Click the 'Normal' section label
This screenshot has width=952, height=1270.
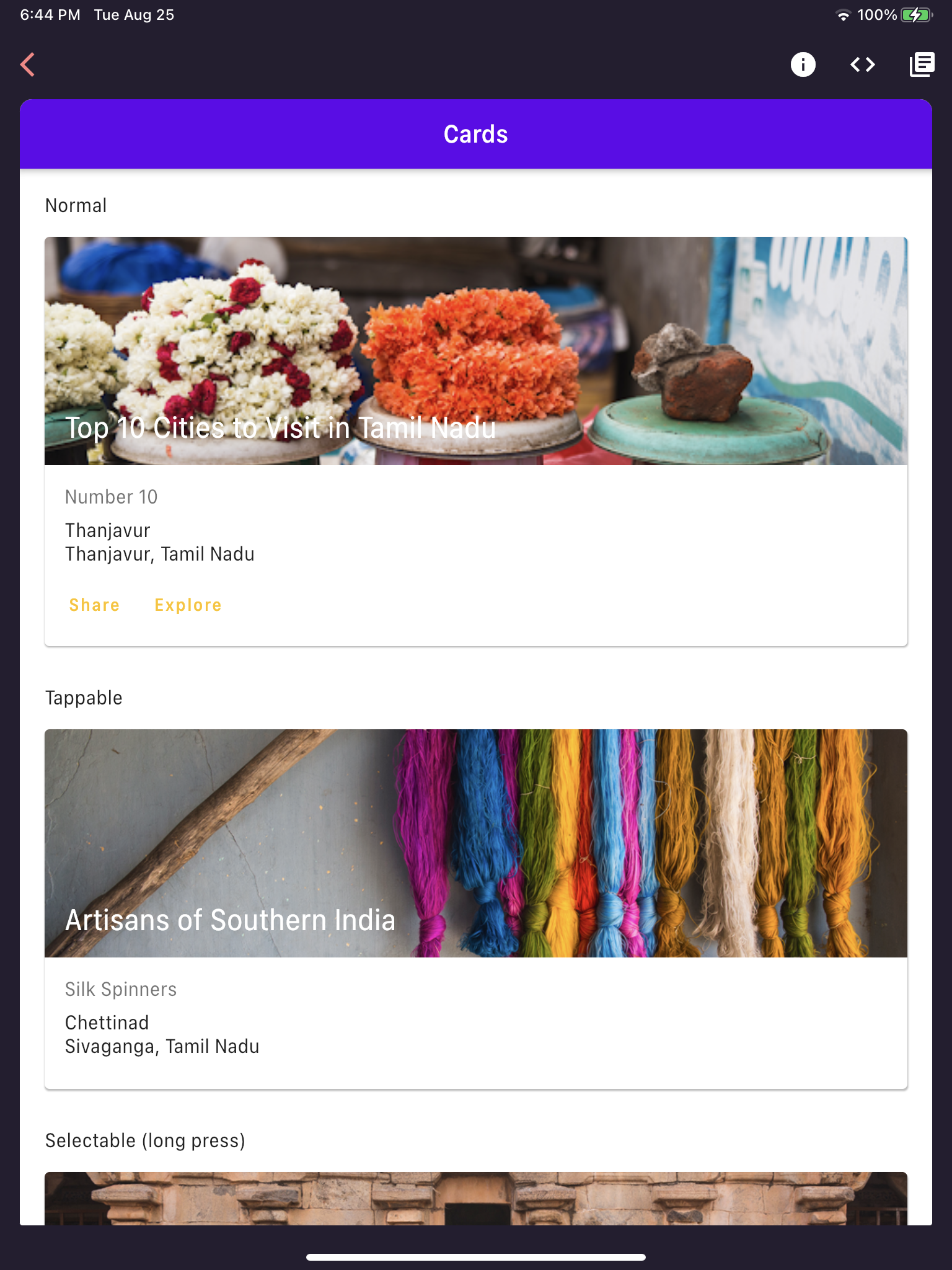click(x=76, y=205)
